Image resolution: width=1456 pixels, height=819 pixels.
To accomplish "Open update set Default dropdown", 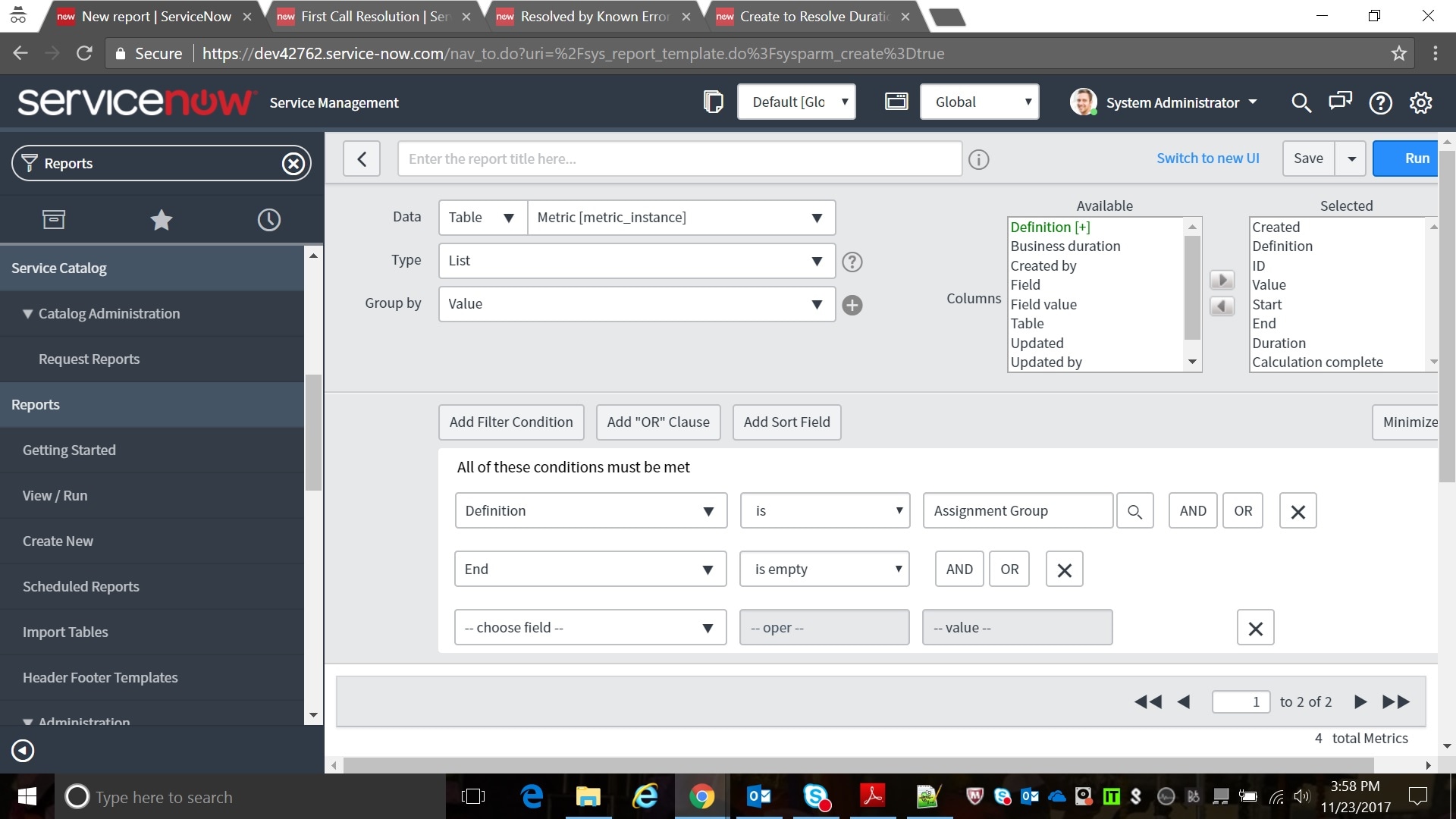I will 796,102.
